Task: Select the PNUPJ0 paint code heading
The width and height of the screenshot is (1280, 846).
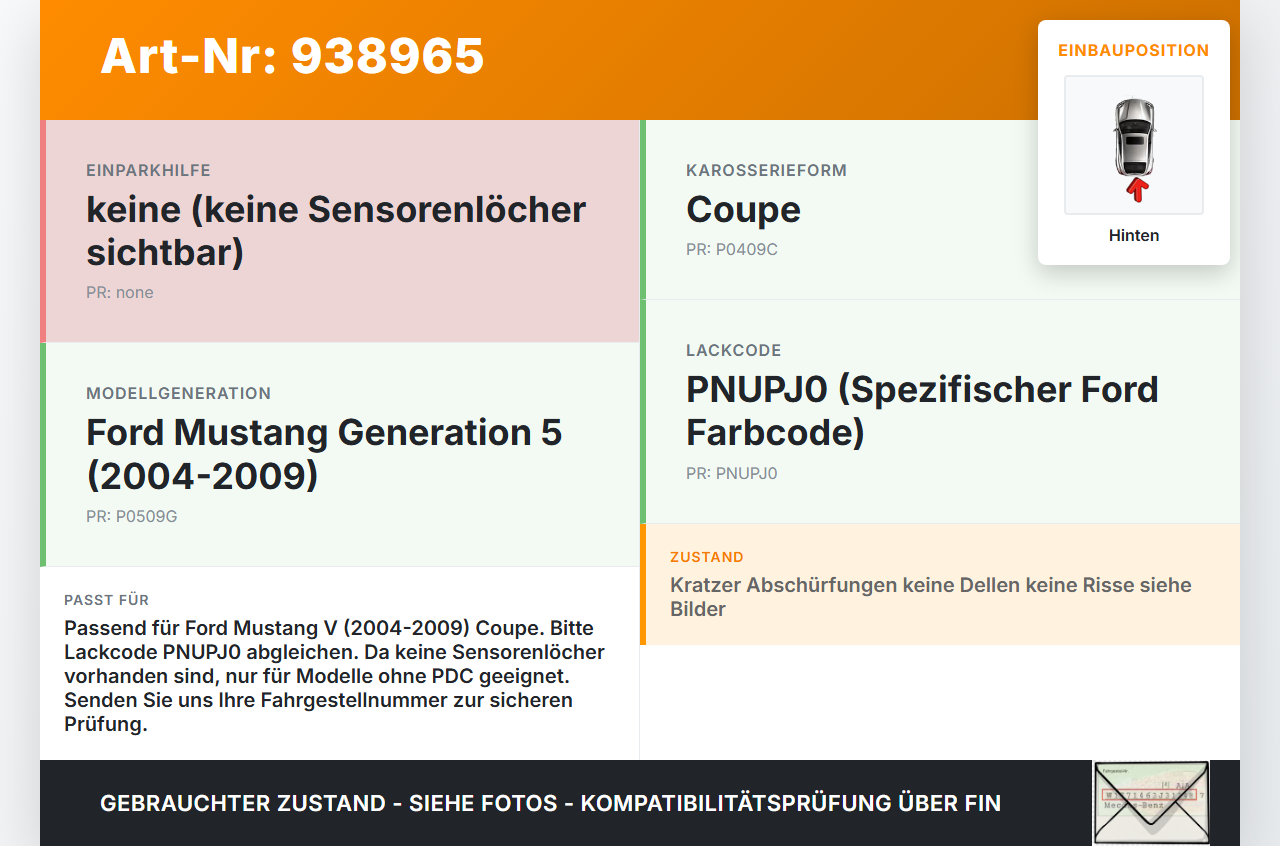Action: pos(922,410)
